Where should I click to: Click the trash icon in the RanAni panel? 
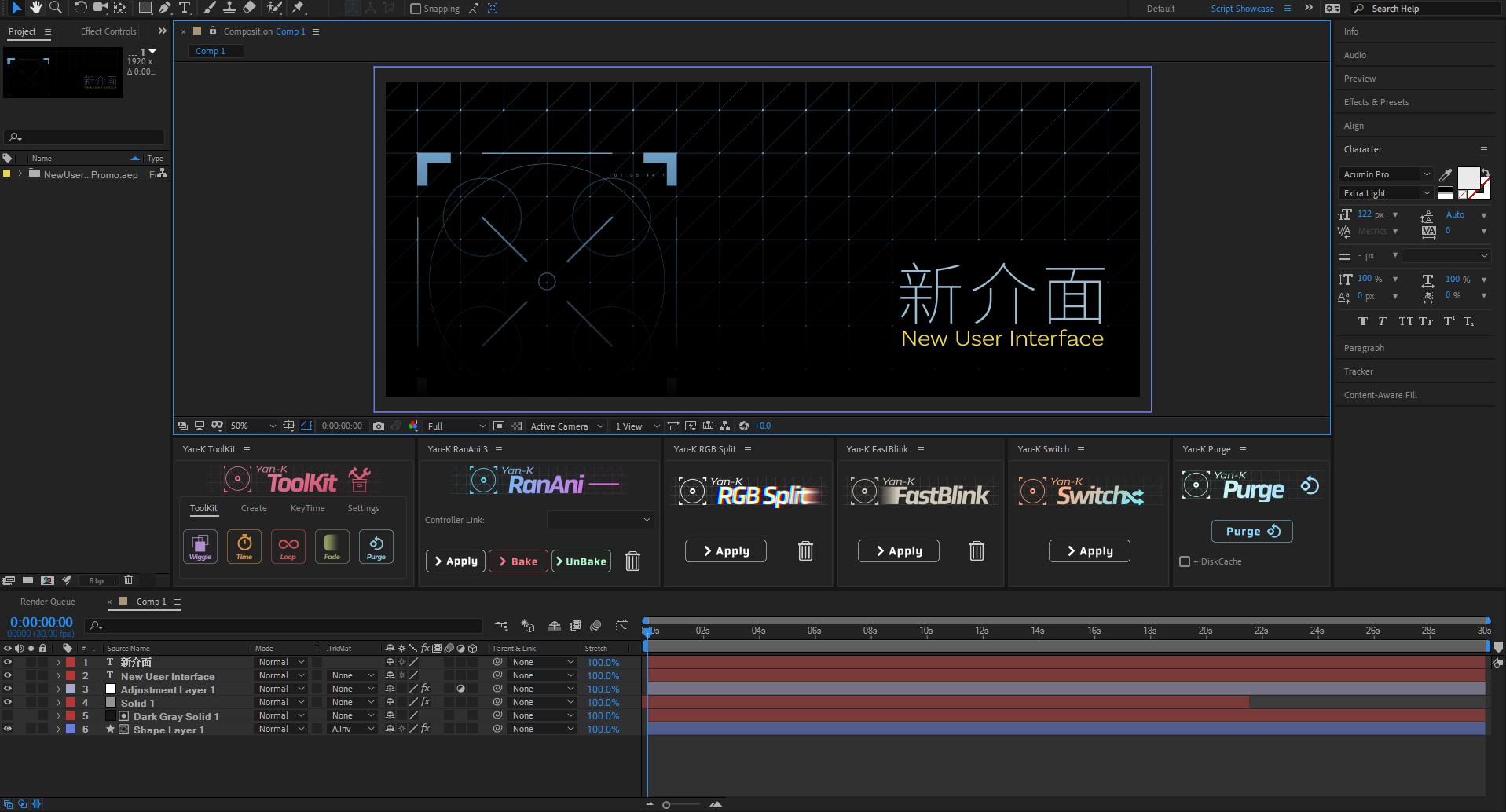tap(632, 561)
